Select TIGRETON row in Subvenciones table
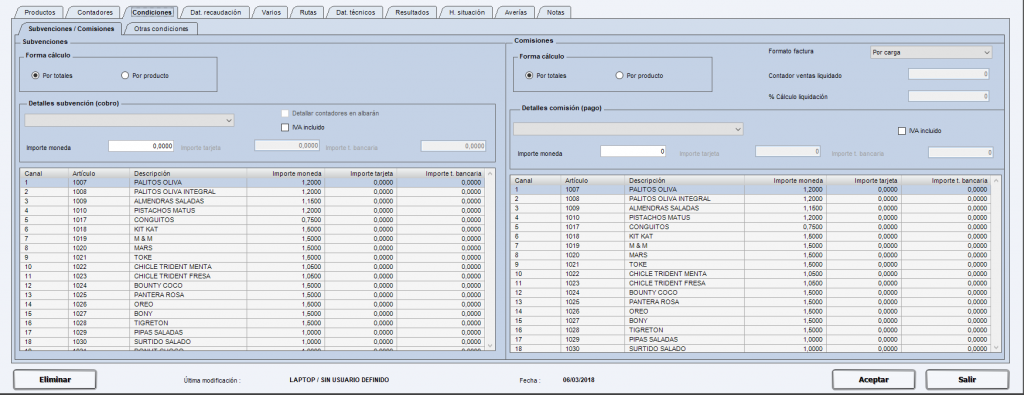This screenshot has height=395, width=1024. [253, 323]
